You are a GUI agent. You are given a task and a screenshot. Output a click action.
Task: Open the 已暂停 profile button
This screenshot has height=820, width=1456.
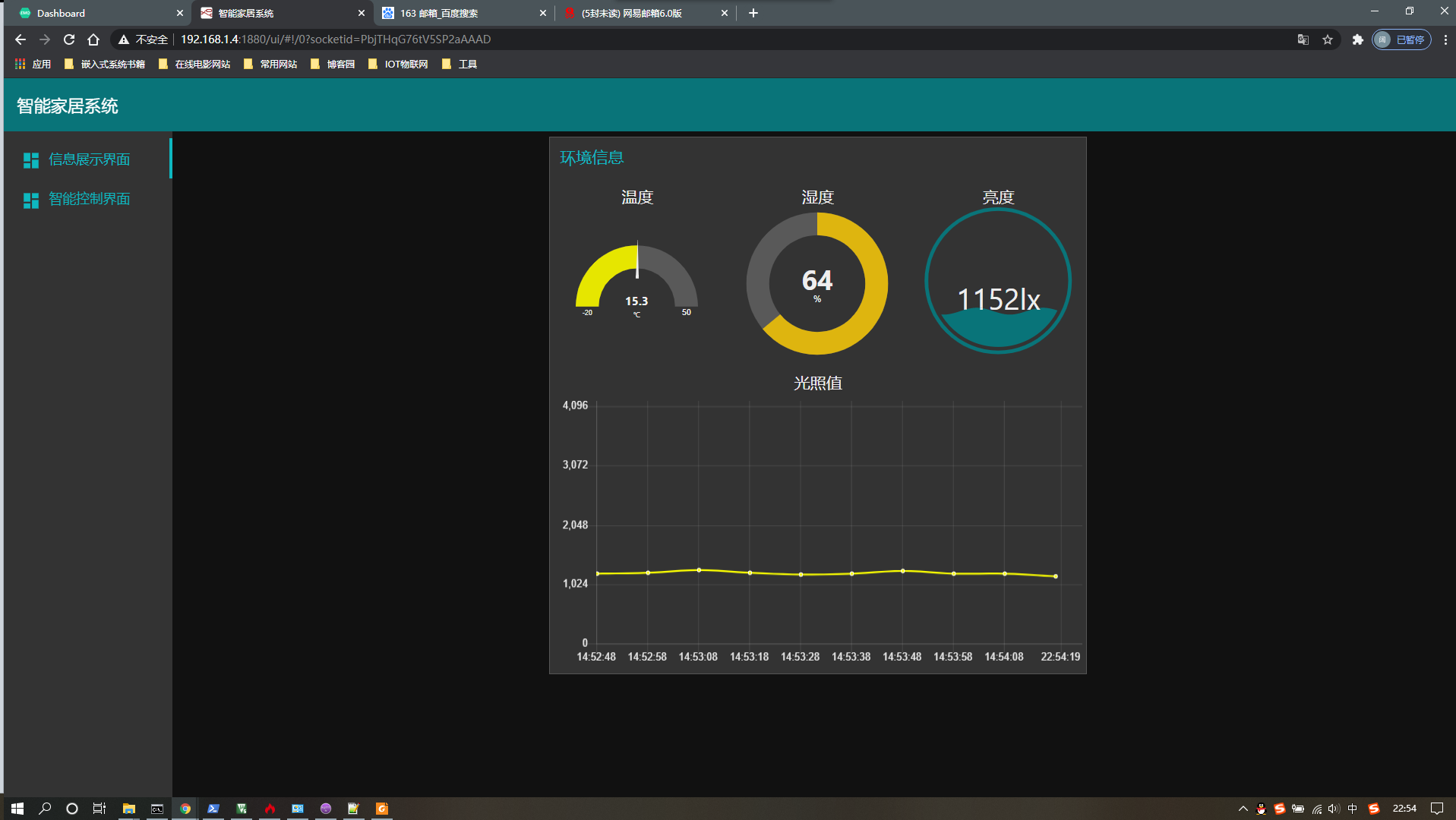pyautogui.click(x=1401, y=39)
